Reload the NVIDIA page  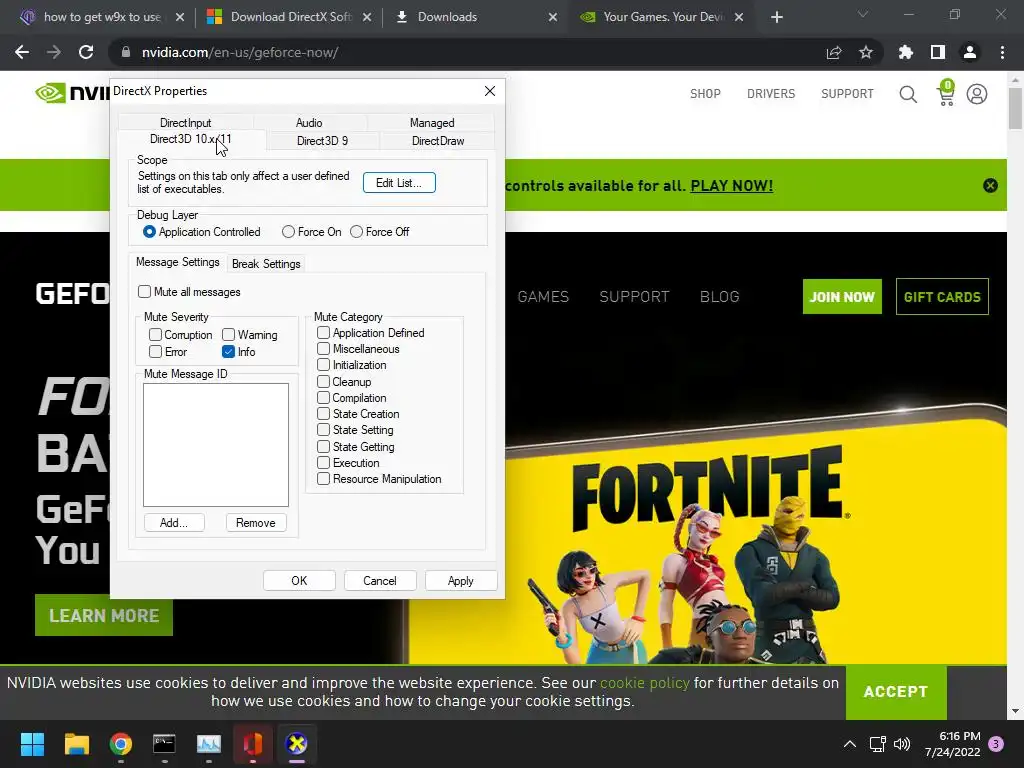(86, 52)
